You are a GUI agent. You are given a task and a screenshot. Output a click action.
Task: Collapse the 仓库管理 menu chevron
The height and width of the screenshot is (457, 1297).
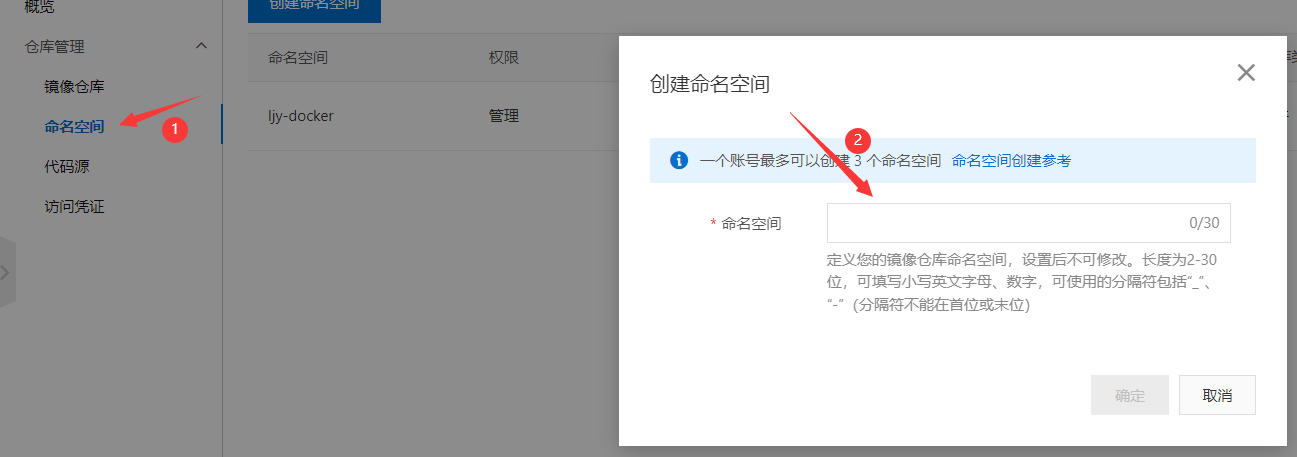201,46
